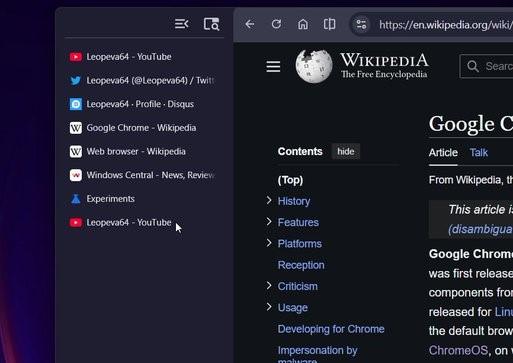Click the Wikipedia search field
Image resolution: width=513 pixels, height=363 pixels.
pyautogui.click(x=486, y=66)
